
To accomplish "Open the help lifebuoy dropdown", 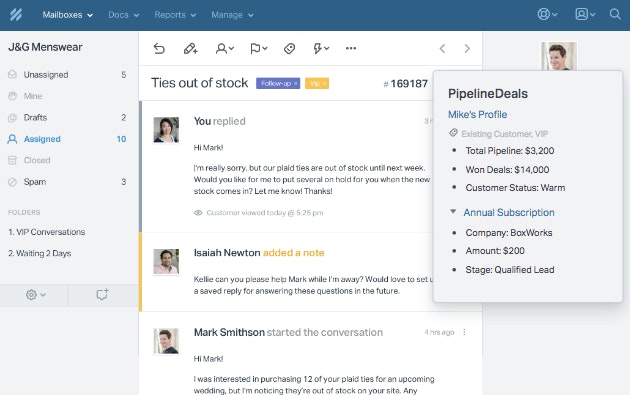I will click(x=547, y=14).
